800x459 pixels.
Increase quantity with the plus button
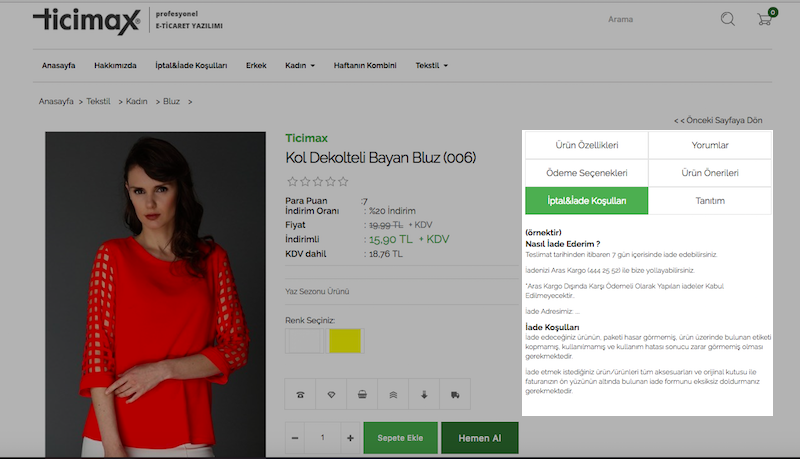click(350, 438)
